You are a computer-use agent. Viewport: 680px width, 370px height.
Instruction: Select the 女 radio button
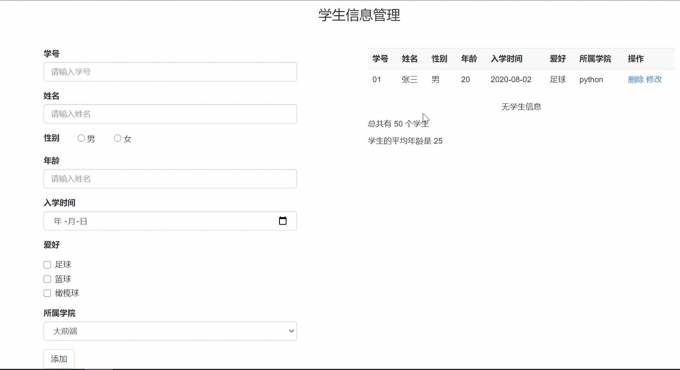118,138
